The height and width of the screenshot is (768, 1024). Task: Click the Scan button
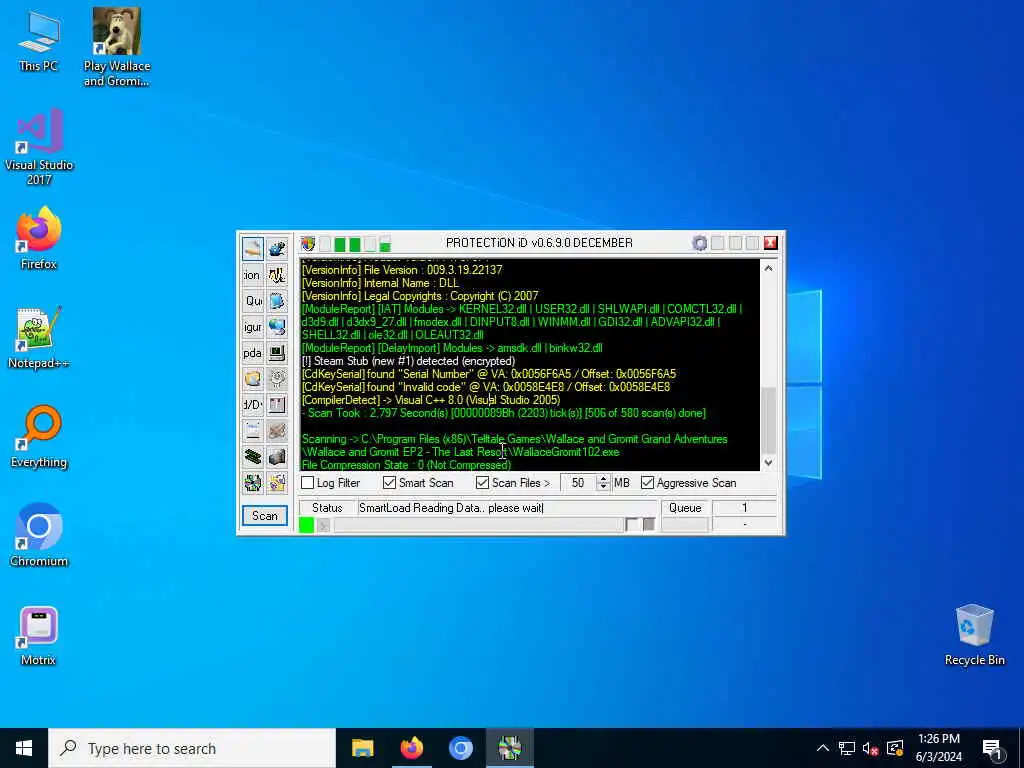(264, 516)
